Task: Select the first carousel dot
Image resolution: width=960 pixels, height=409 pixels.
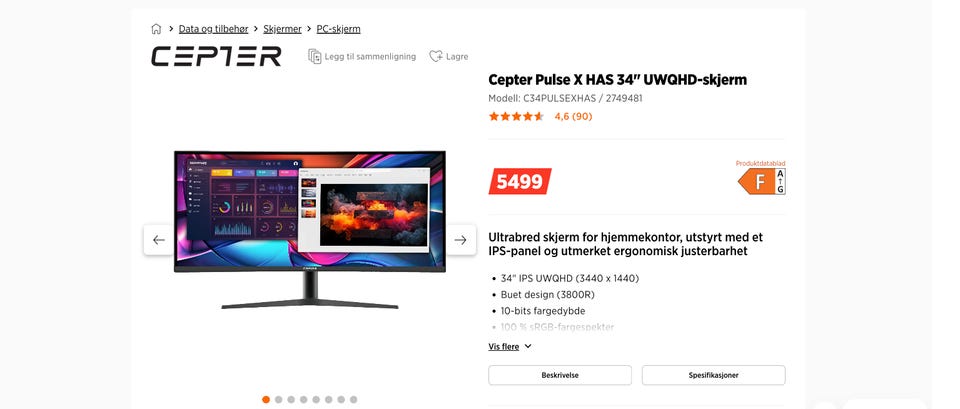Action: click(x=266, y=399)
